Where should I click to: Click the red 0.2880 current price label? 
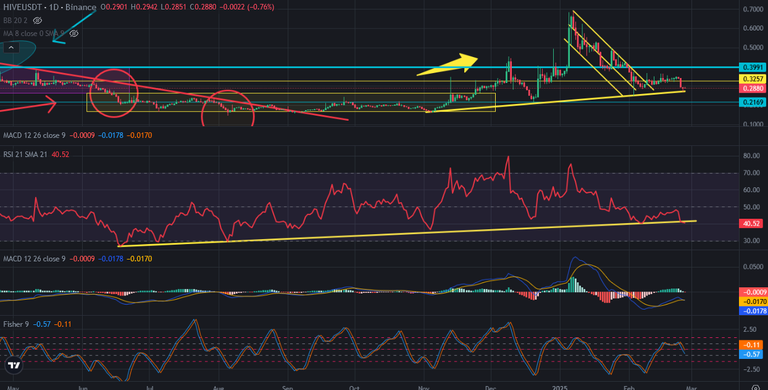point(752,88)
